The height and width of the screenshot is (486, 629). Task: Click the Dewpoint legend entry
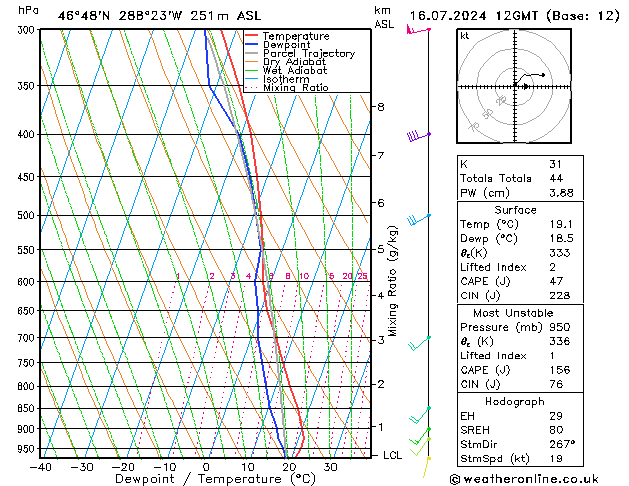(x=278, y=45)
